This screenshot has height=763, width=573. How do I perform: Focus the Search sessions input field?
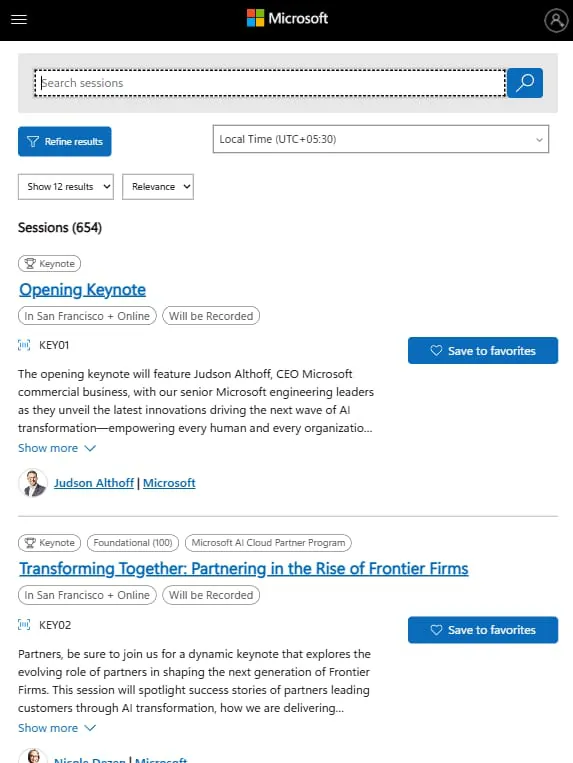click(x=270, y=83)
